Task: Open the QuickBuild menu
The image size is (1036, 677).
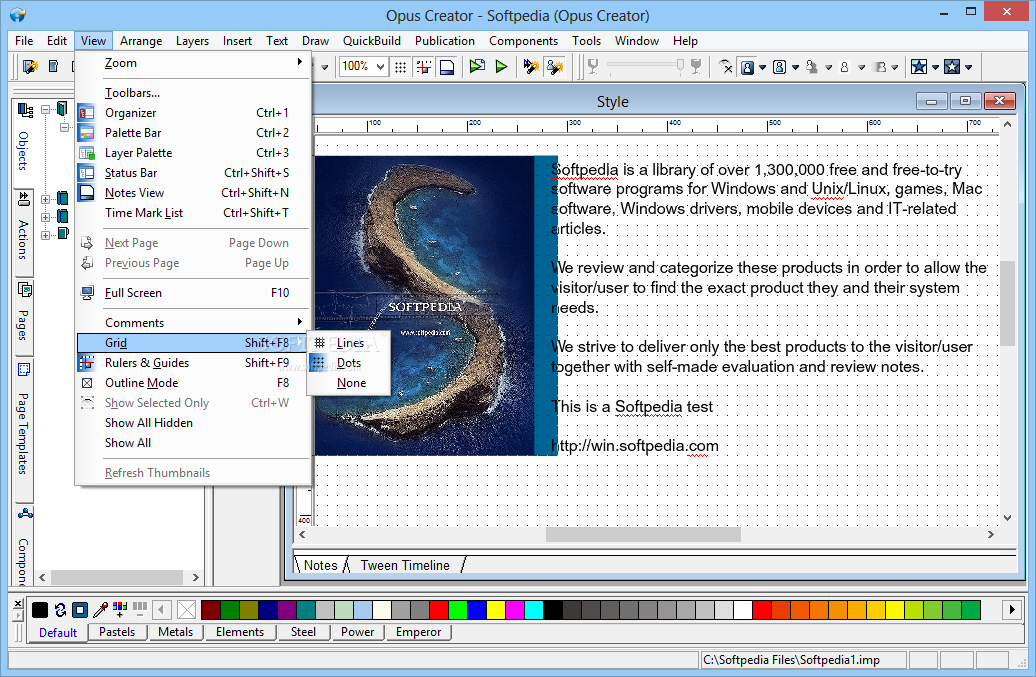Action: click(371, 41)
